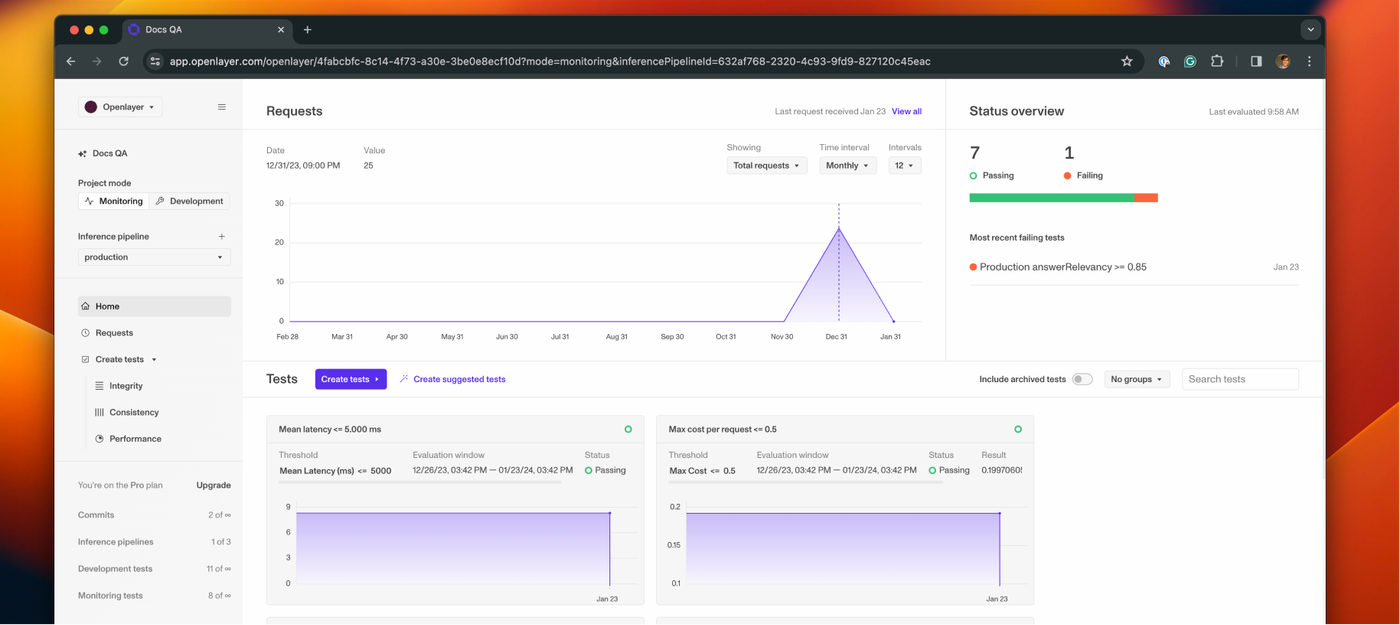The width and height of the screenshot is (1400, 625).
Task: Click Grammarly extension icon
Action: (1190, 61)
